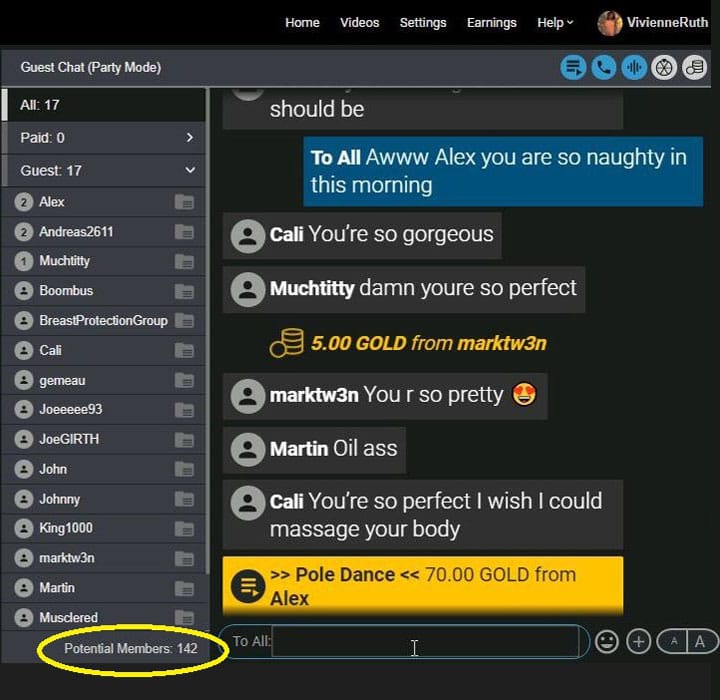Click the plus circle icon beside input

coord(638,641)
